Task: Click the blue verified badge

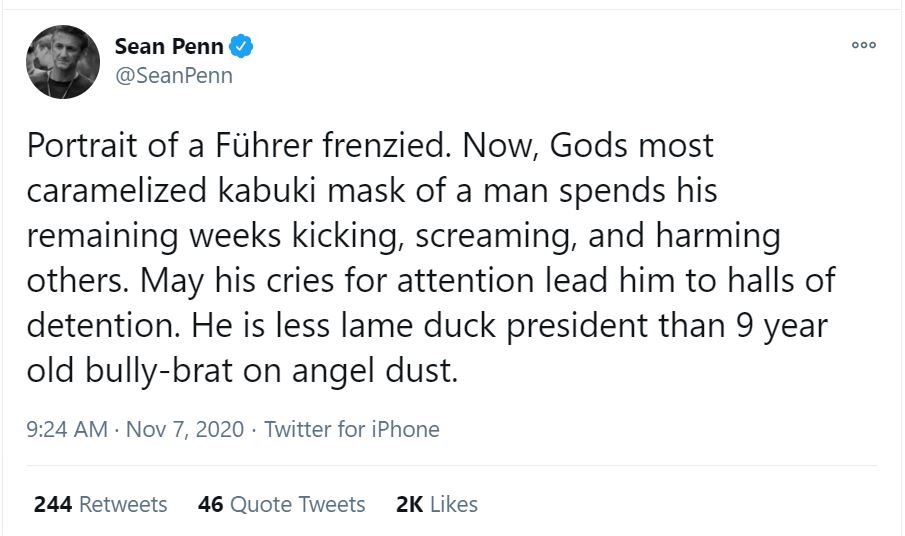Action: [242, 46]
